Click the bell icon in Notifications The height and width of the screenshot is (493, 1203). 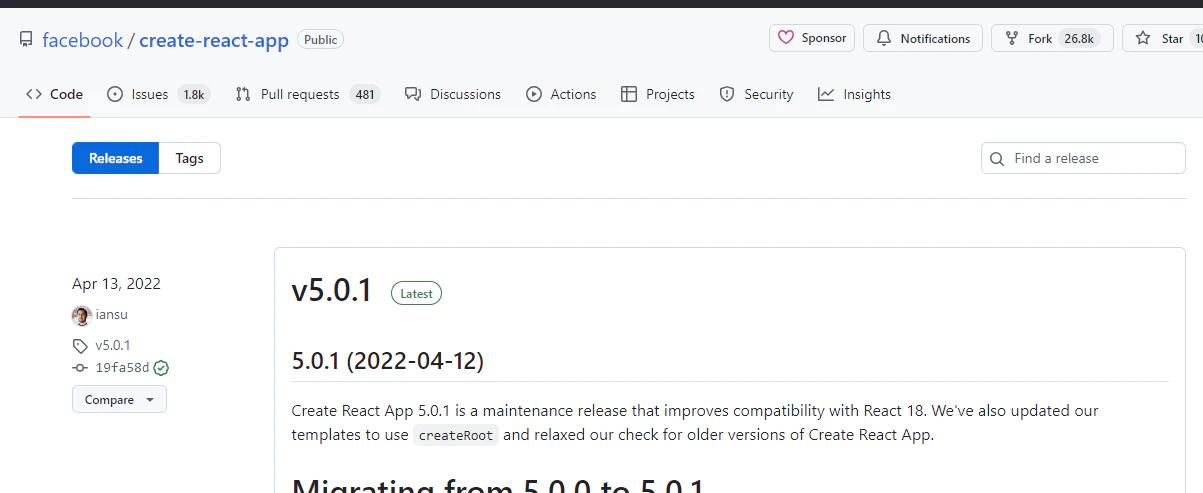point(884,38)
